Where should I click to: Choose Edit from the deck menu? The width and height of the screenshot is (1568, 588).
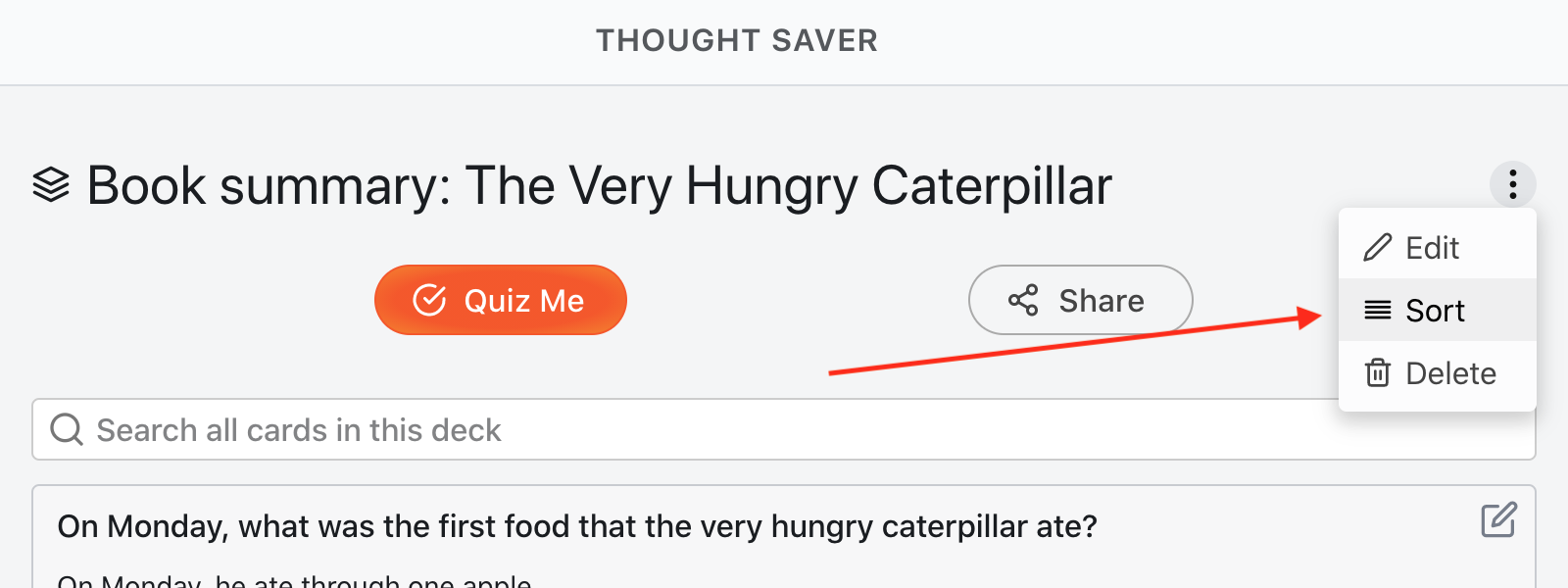tap(1432, 248)
